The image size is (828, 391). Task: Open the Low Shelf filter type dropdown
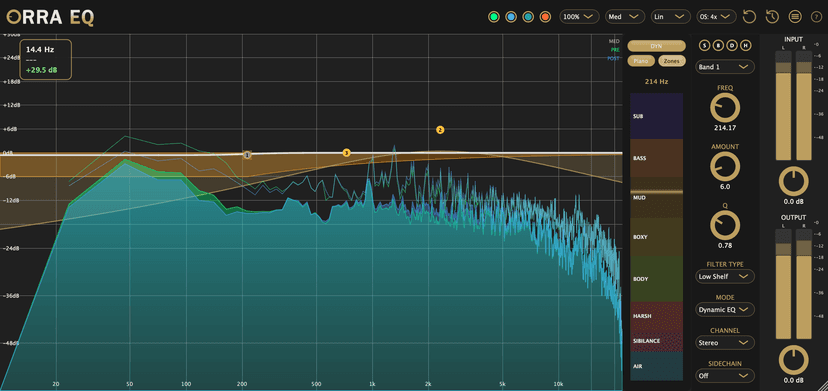[x=725, y=276]
